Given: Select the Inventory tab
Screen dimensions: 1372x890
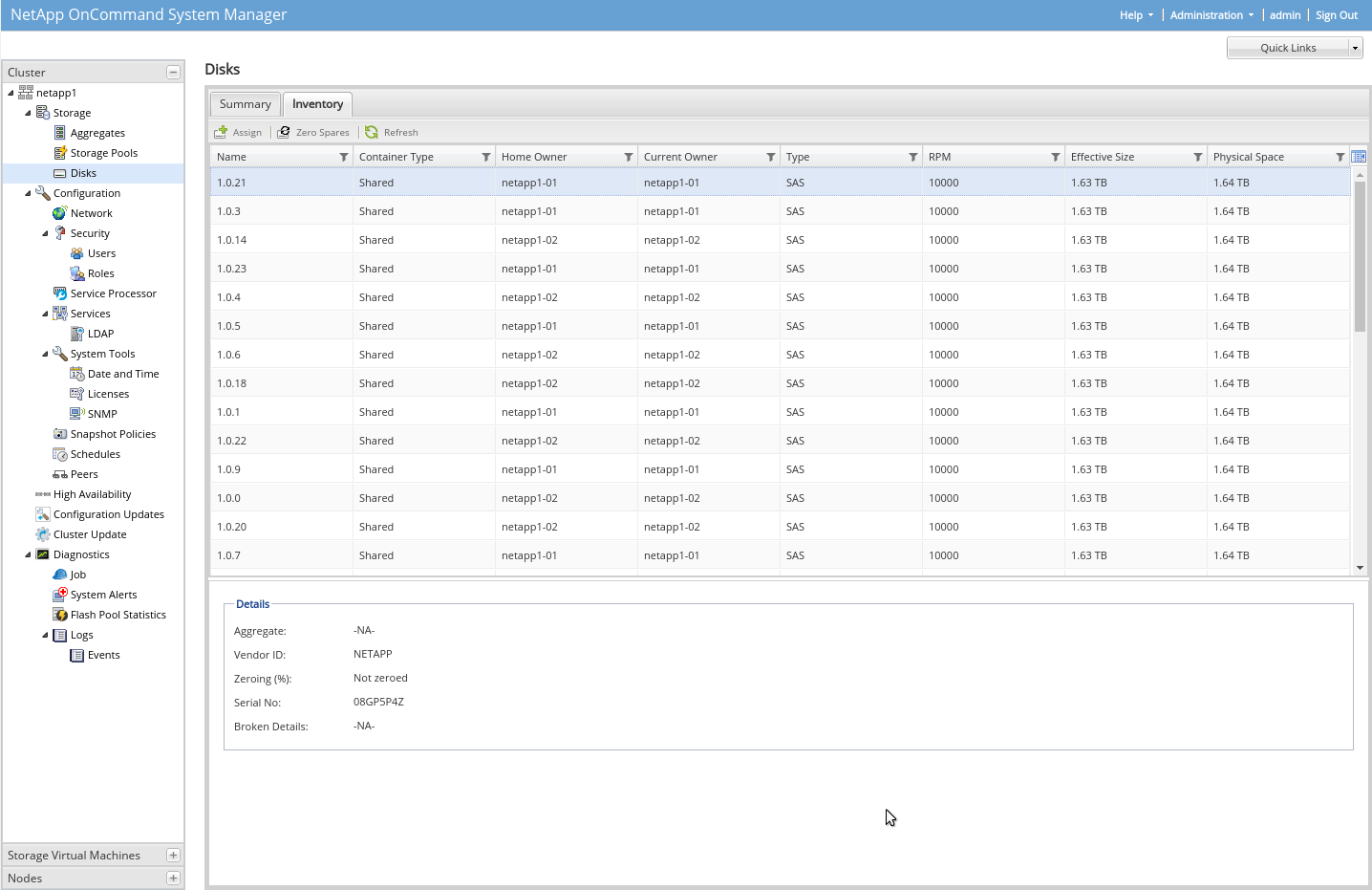Looking at the screenshot, I should point(318,104).
